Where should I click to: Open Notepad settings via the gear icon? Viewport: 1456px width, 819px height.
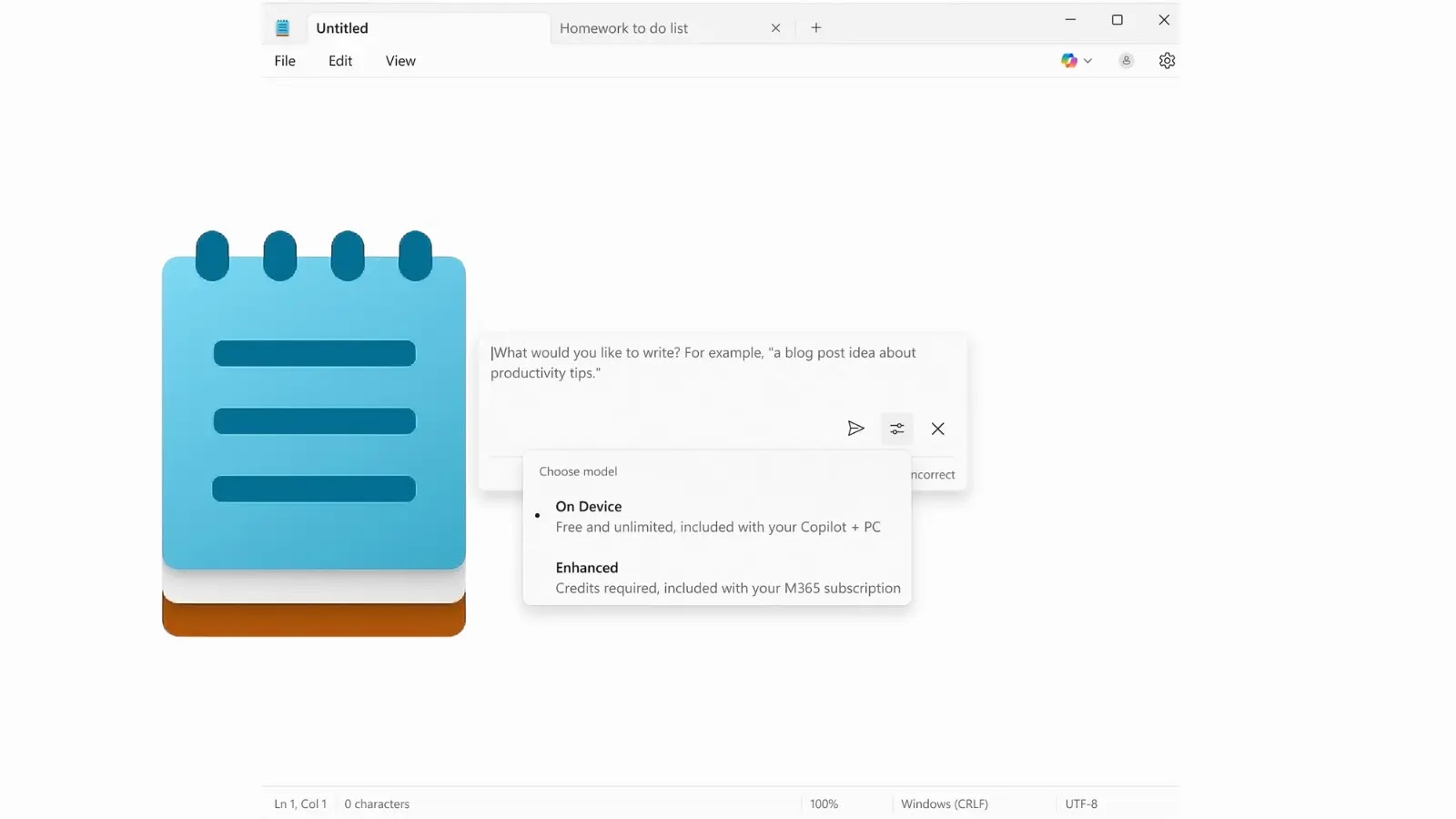pyautogui.click(x=1168, y=60)
